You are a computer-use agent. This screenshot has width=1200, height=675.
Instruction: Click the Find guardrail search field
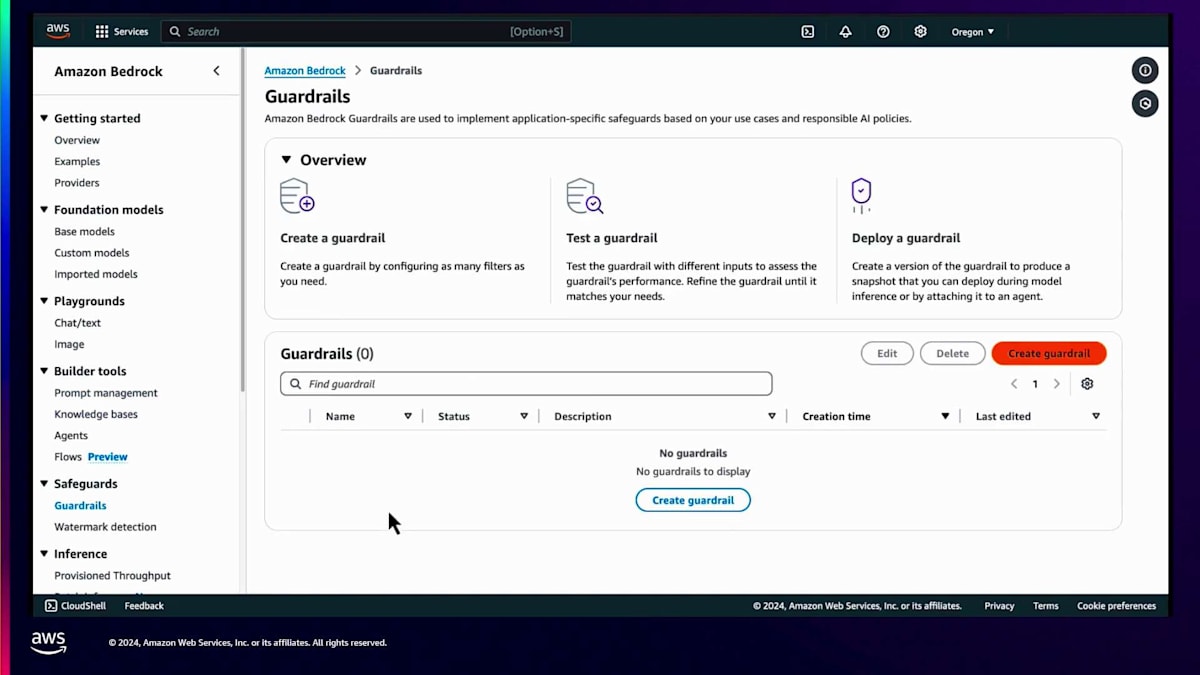click(526, 384)
